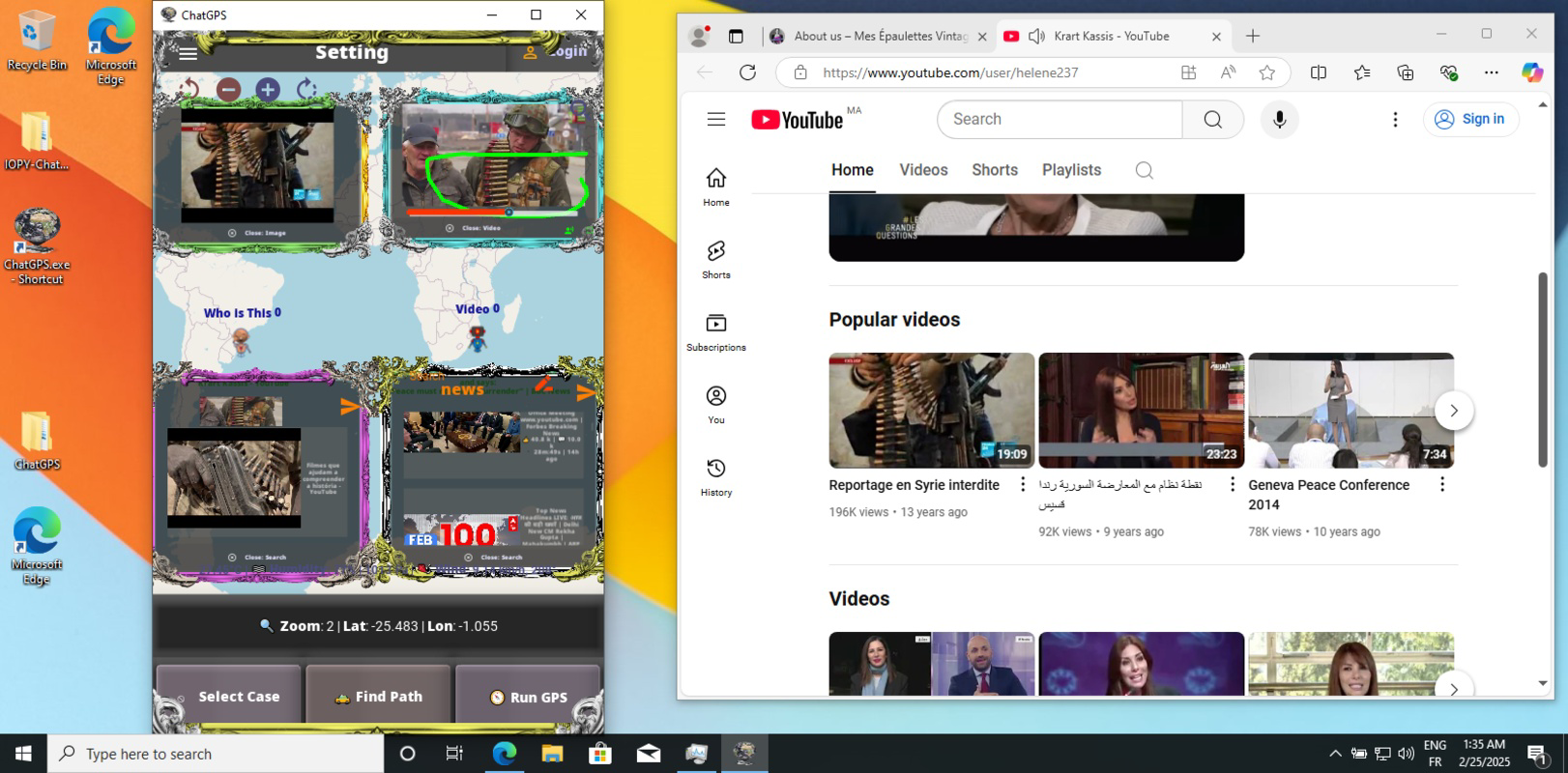Select the channel Shorts tab

[x=995, y=170]
